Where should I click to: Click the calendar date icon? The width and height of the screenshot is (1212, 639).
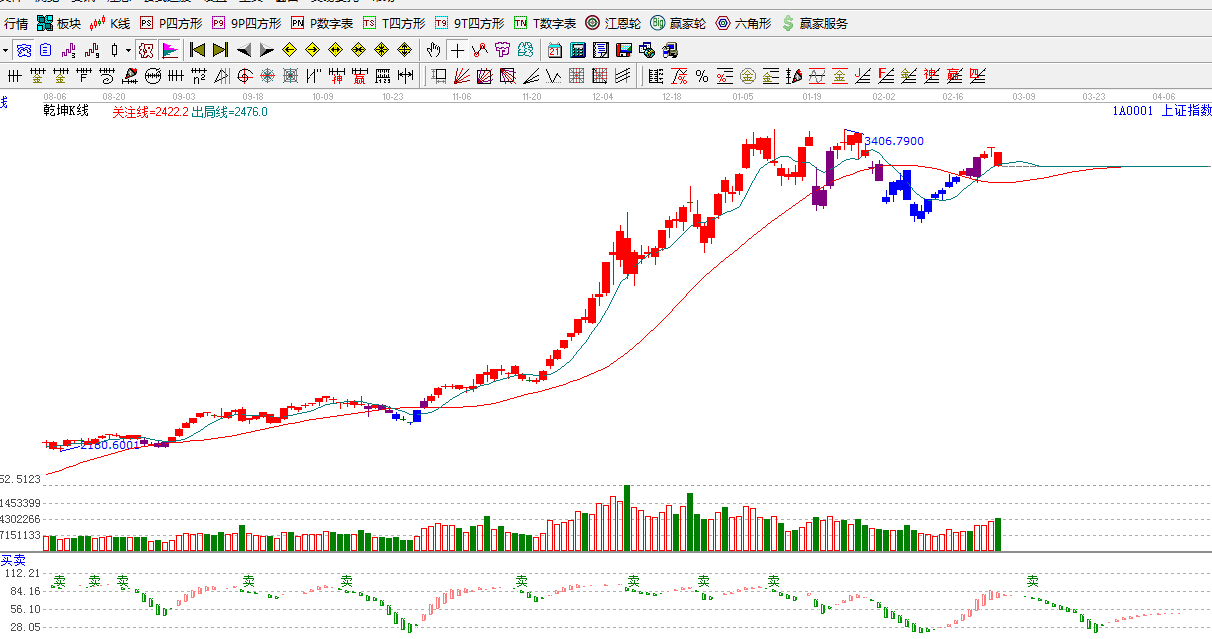(555, 50)
